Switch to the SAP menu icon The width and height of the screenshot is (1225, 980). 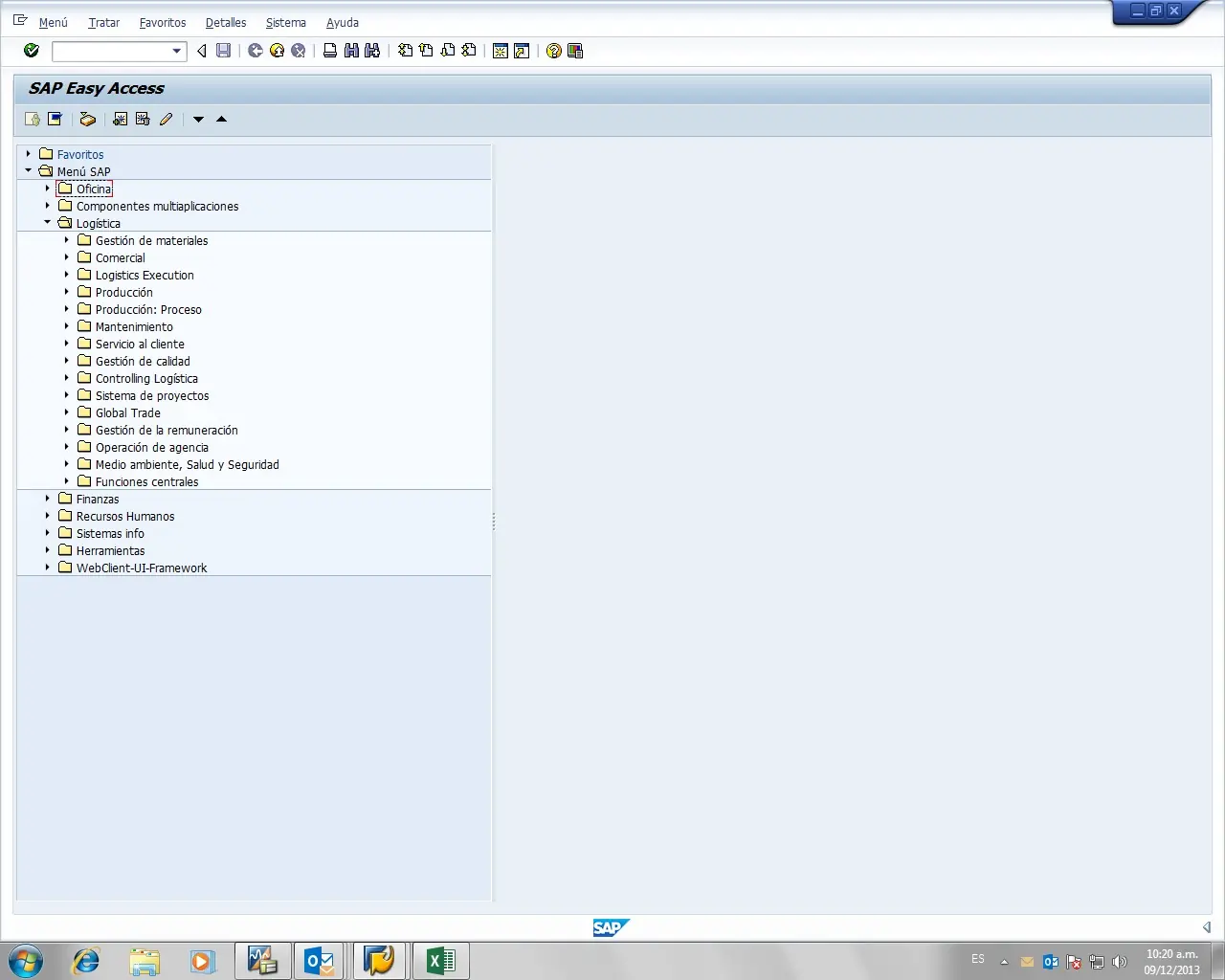tap(55, 120)
